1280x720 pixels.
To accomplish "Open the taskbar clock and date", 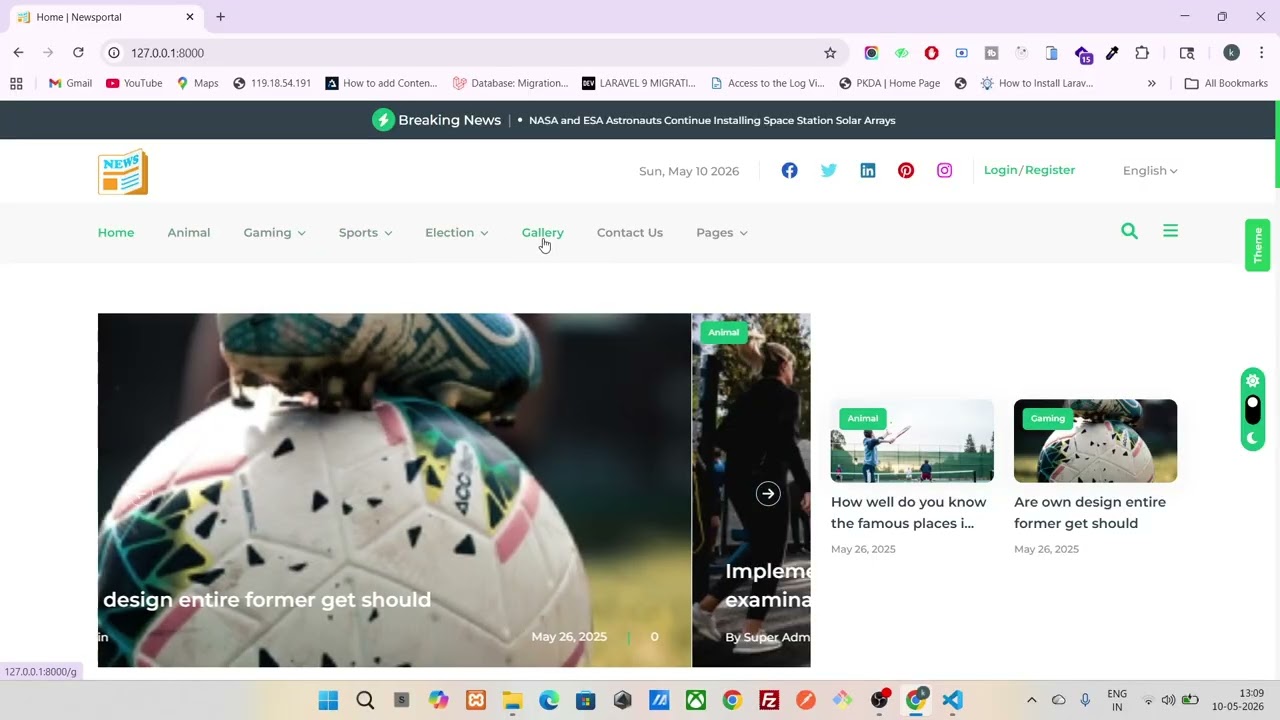I will click(x=1238, y=700).
